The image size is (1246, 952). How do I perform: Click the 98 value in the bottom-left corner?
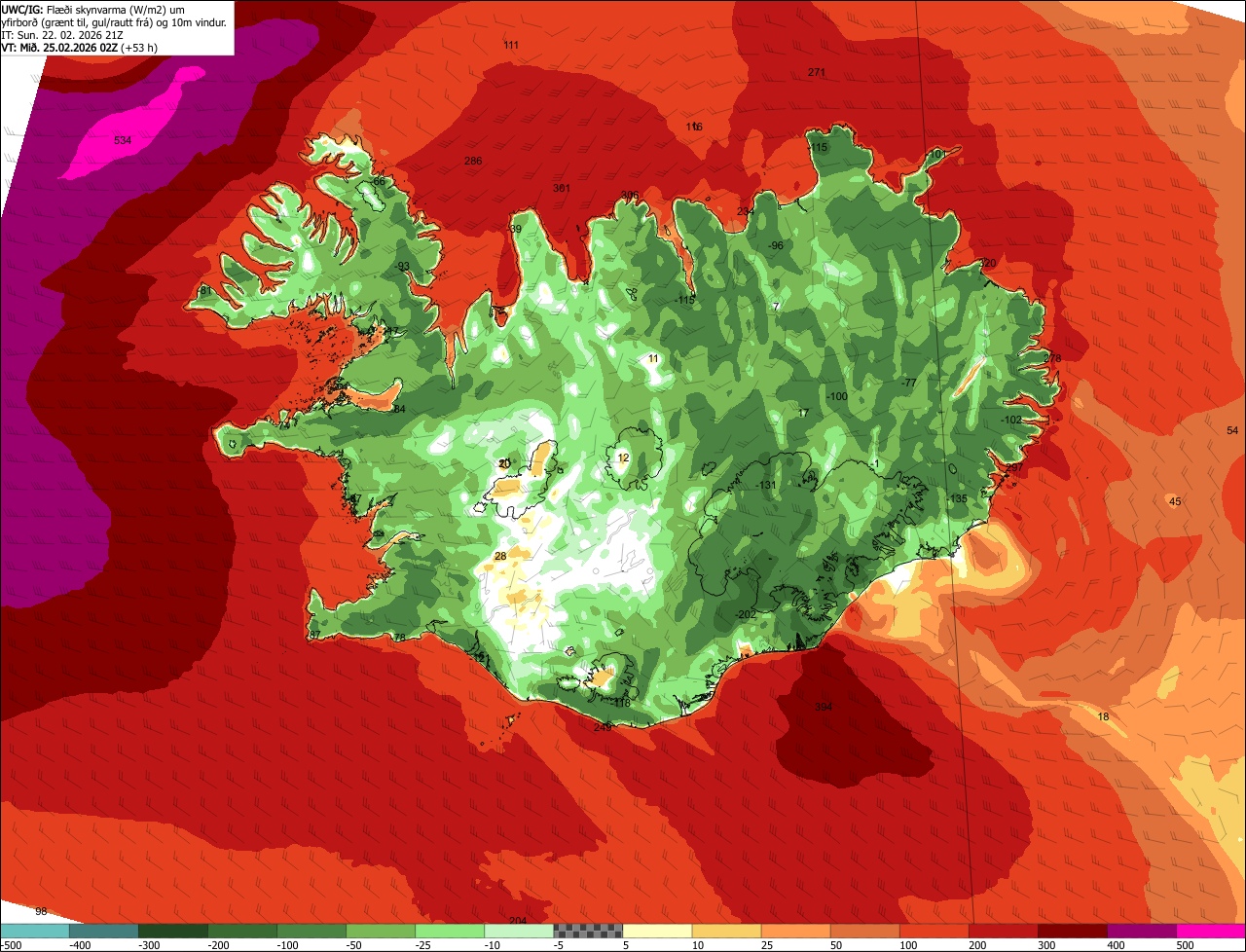[41, 912]
